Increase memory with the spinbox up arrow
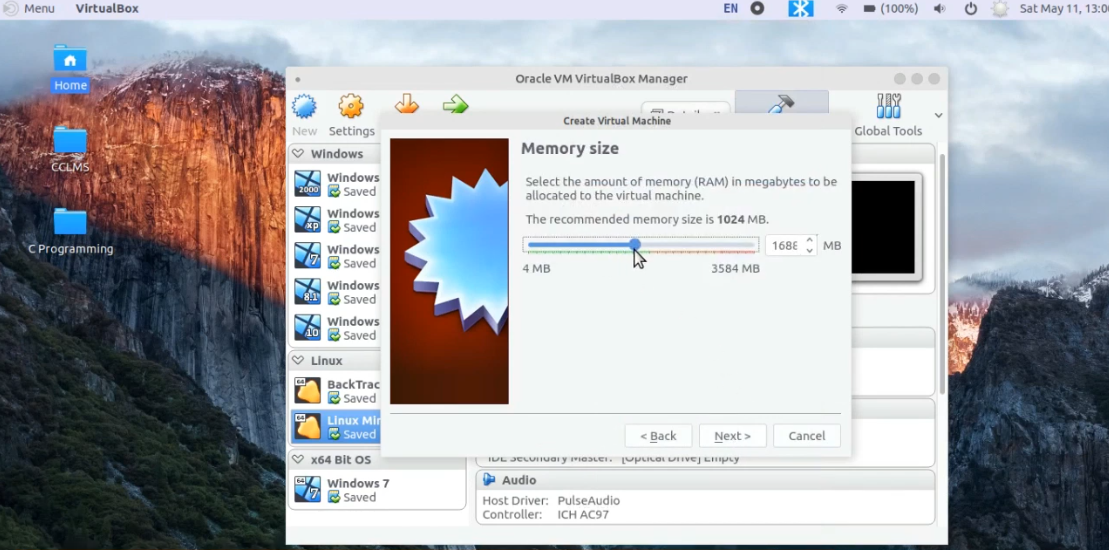 pyautogui.click(x=810, y=240)
